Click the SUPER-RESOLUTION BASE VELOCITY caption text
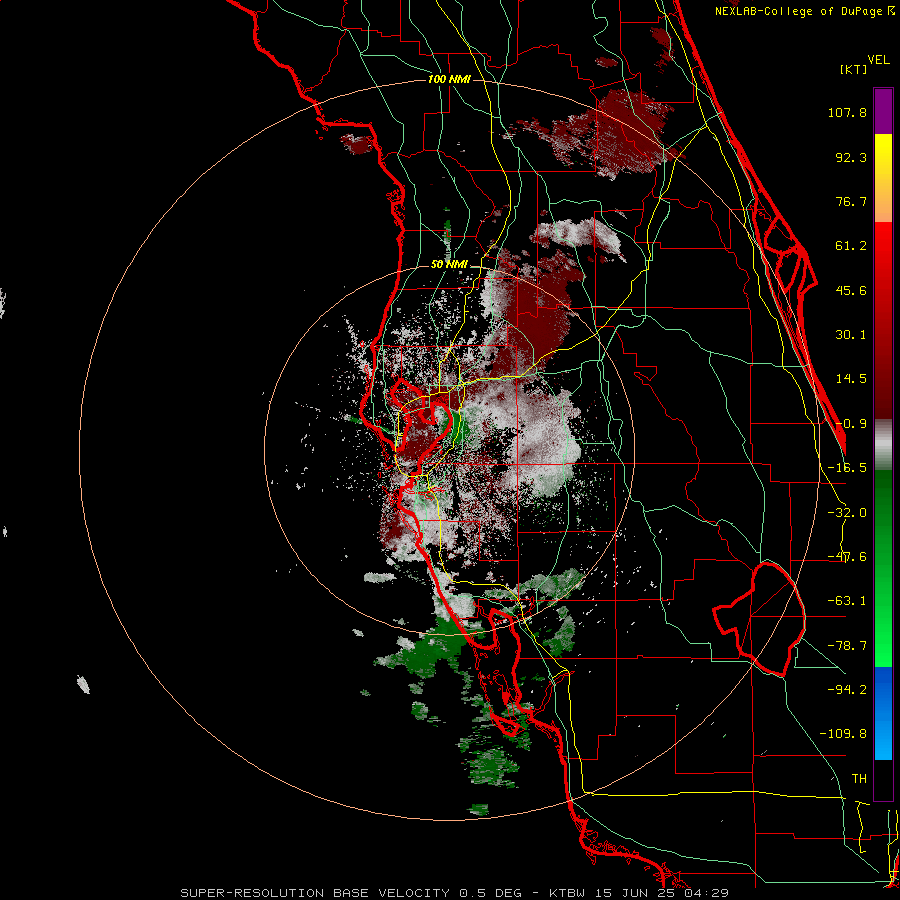This screenshot has width=900, height=900. pos(317,893)
